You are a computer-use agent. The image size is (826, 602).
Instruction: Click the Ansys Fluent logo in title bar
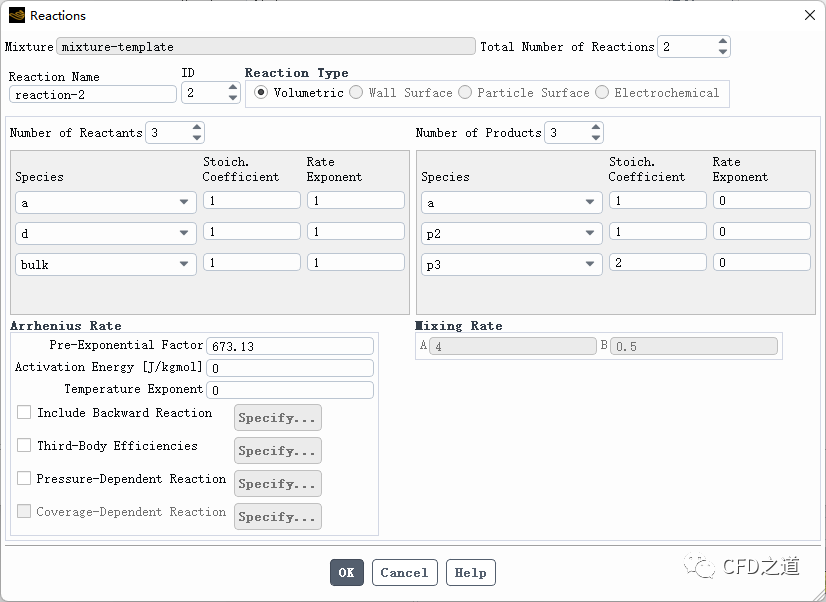[x=16, y=15]
